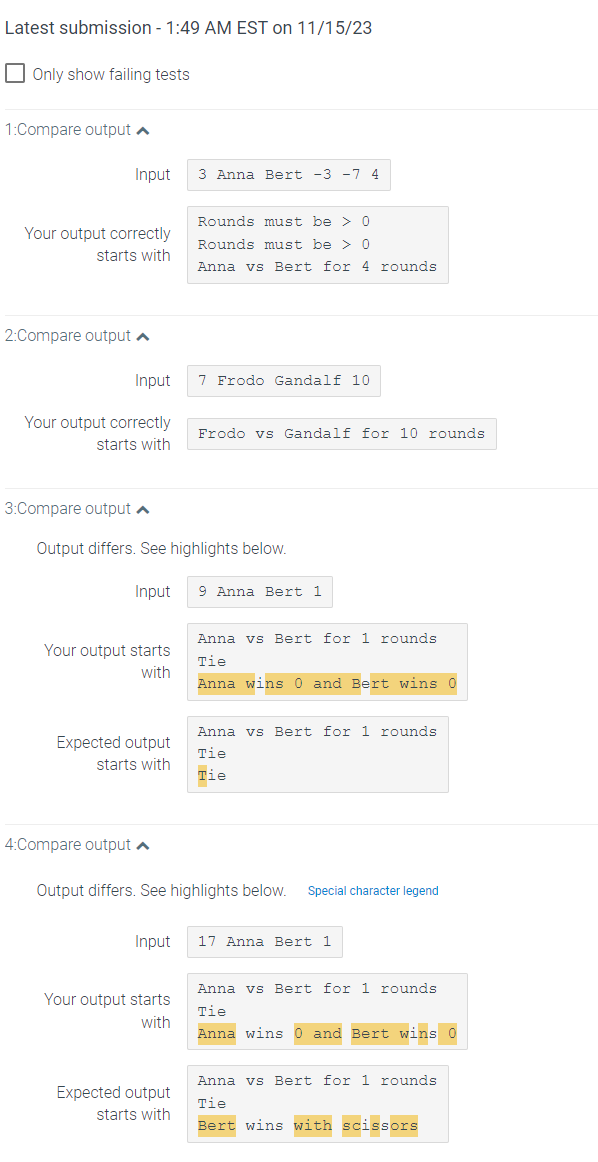The height and width of the screenshot is (1162, 598).
Task: Click the upward arrow beside '2:Compare output'
Action: click(143, 335)
